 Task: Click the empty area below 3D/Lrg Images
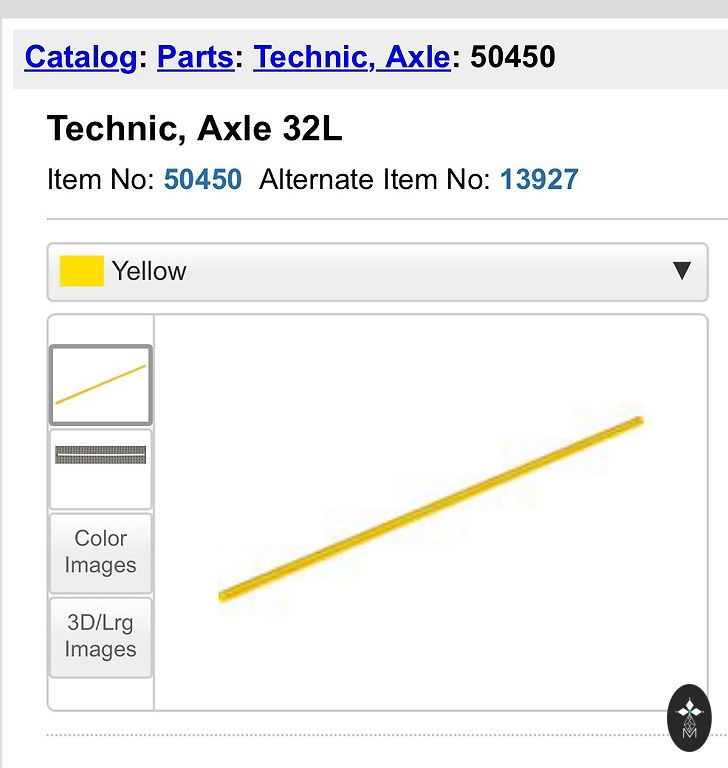[x=100, y=694]
